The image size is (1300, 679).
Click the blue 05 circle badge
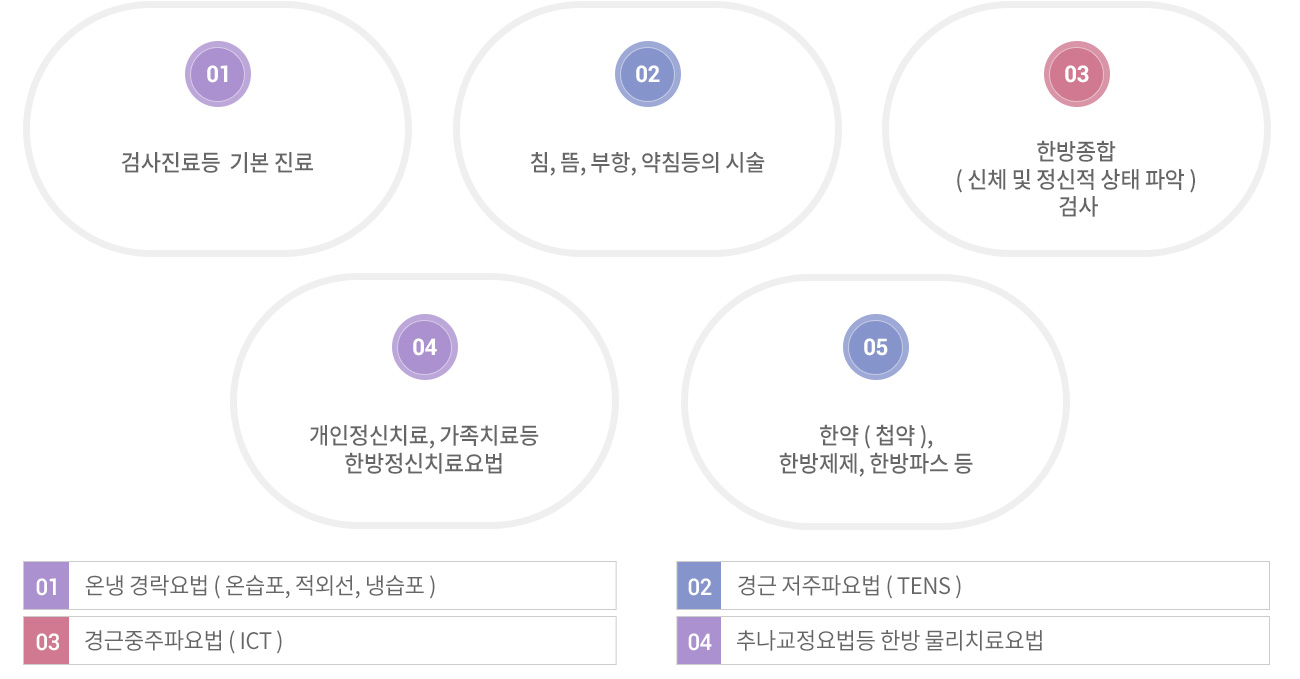tap(876, 347)
